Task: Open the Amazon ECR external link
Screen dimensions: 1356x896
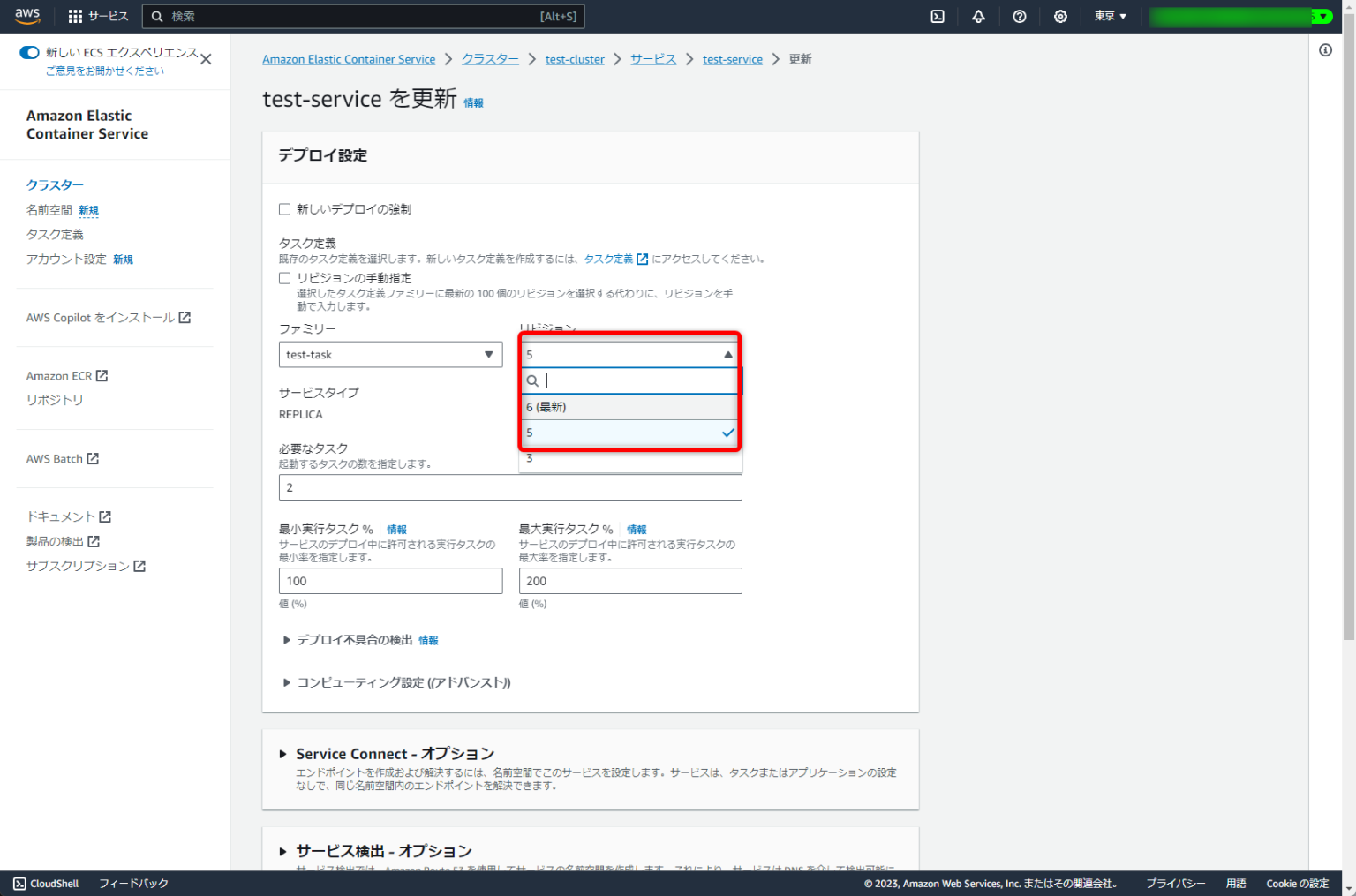Action: click(x=60, y=375)
